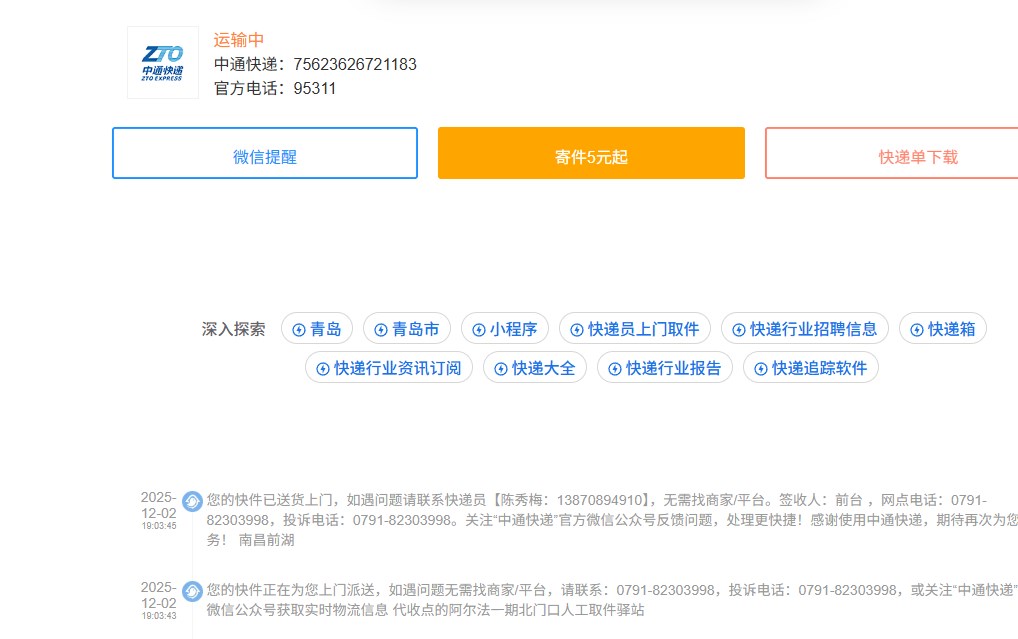Click the icon in the 快递行业资讯订阅 tag
The height and width of the screenshot is (639, 1018).
(x=323, y=369)
